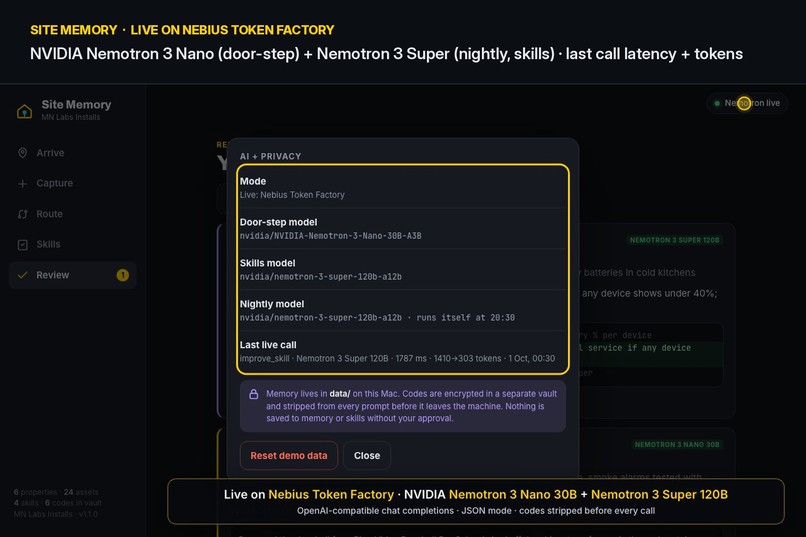Click the Reset demo data button
This screenshot has width=806, height=537.
coord(289,455)
